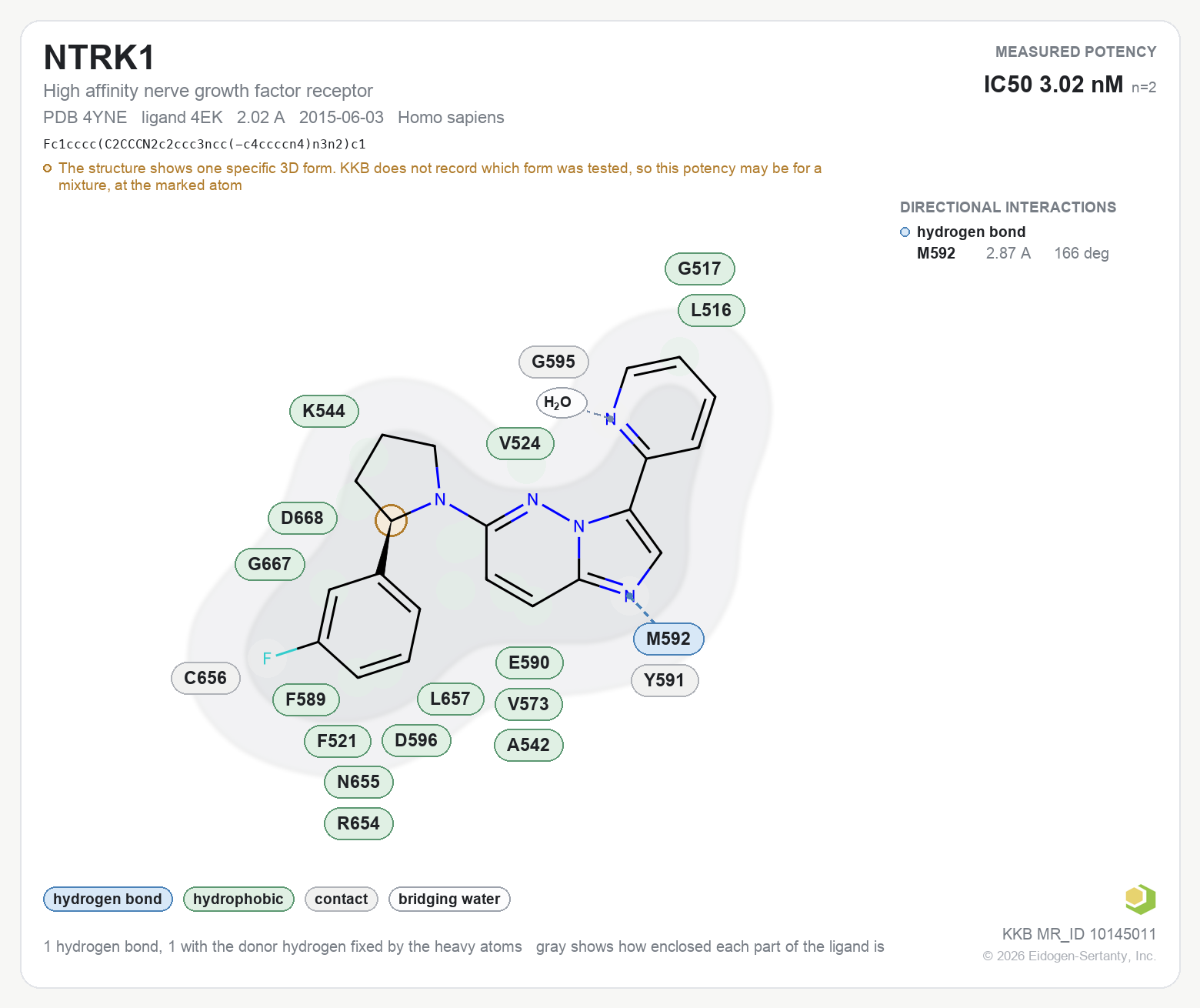Click the 2.02 A resolution text
The width and height of the screenshot is (1200, 1008).
click(x=261, y=117)
